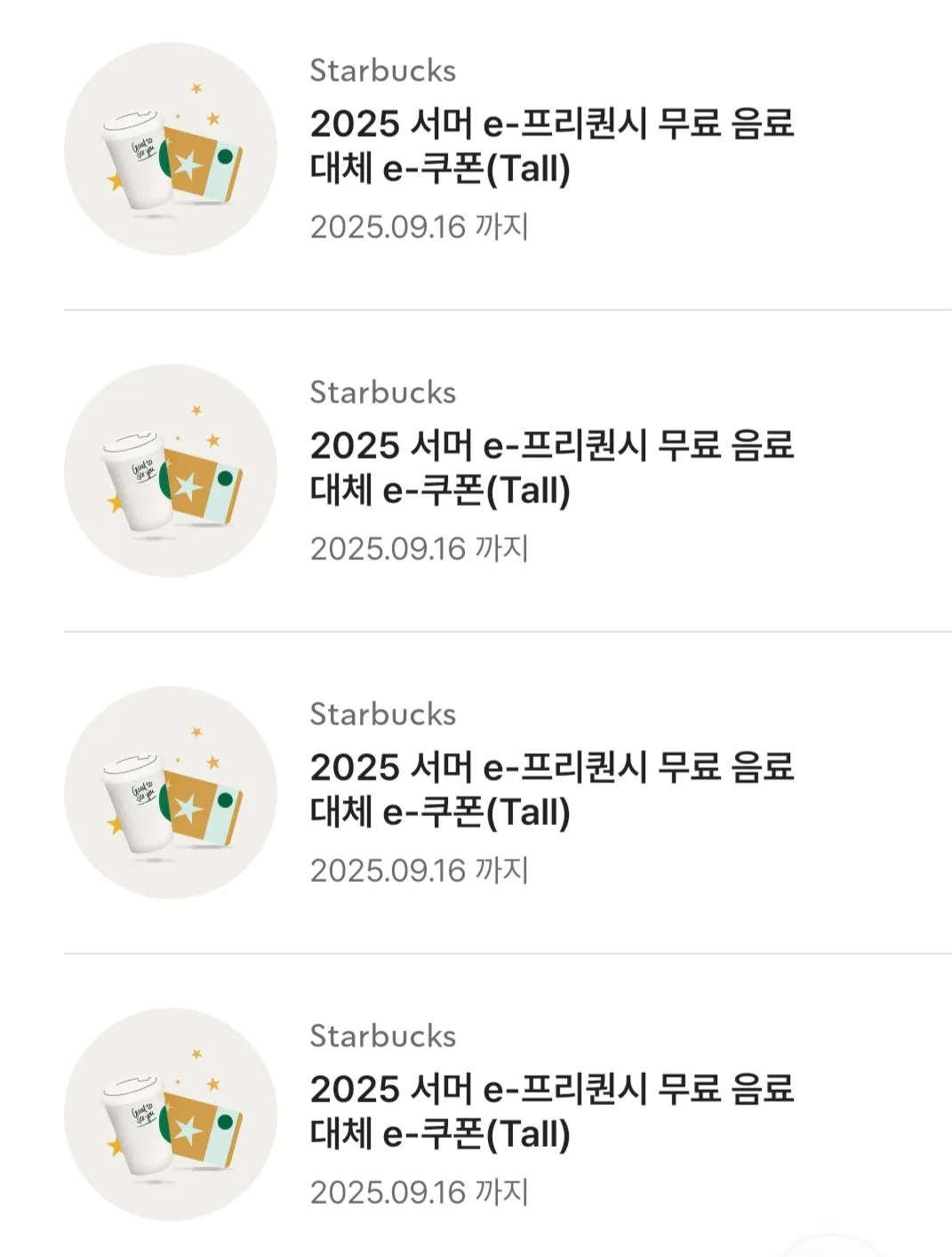Open the second 무료 음료 대체 e-쿠폰(Tall) title
Image resolution: width=952 pixels, height=1257 pixels.
pos(551,468)
